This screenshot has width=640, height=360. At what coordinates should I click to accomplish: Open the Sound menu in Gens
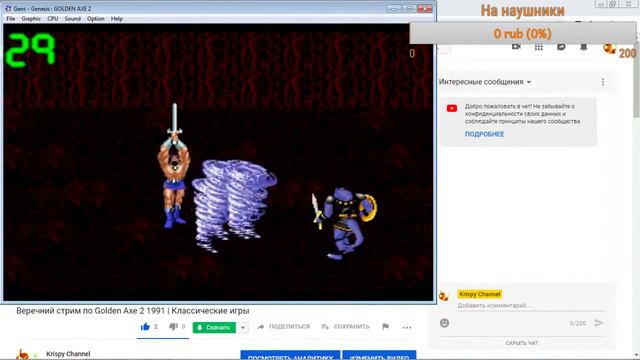click(73, 19)
